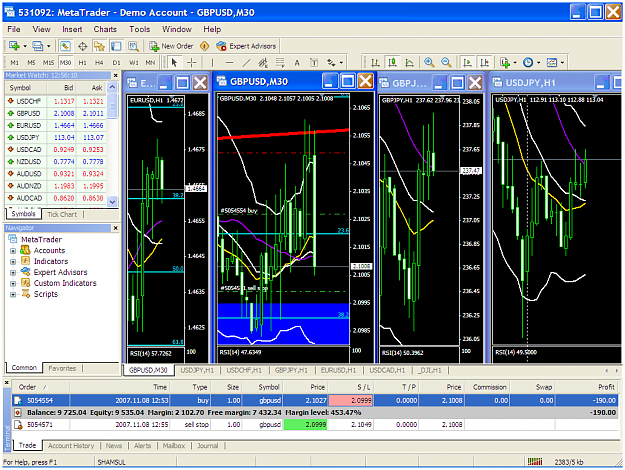The width and height of the screenshot is (625, 470).
Task: Open the Tools menu
Action: click(140, 29)
